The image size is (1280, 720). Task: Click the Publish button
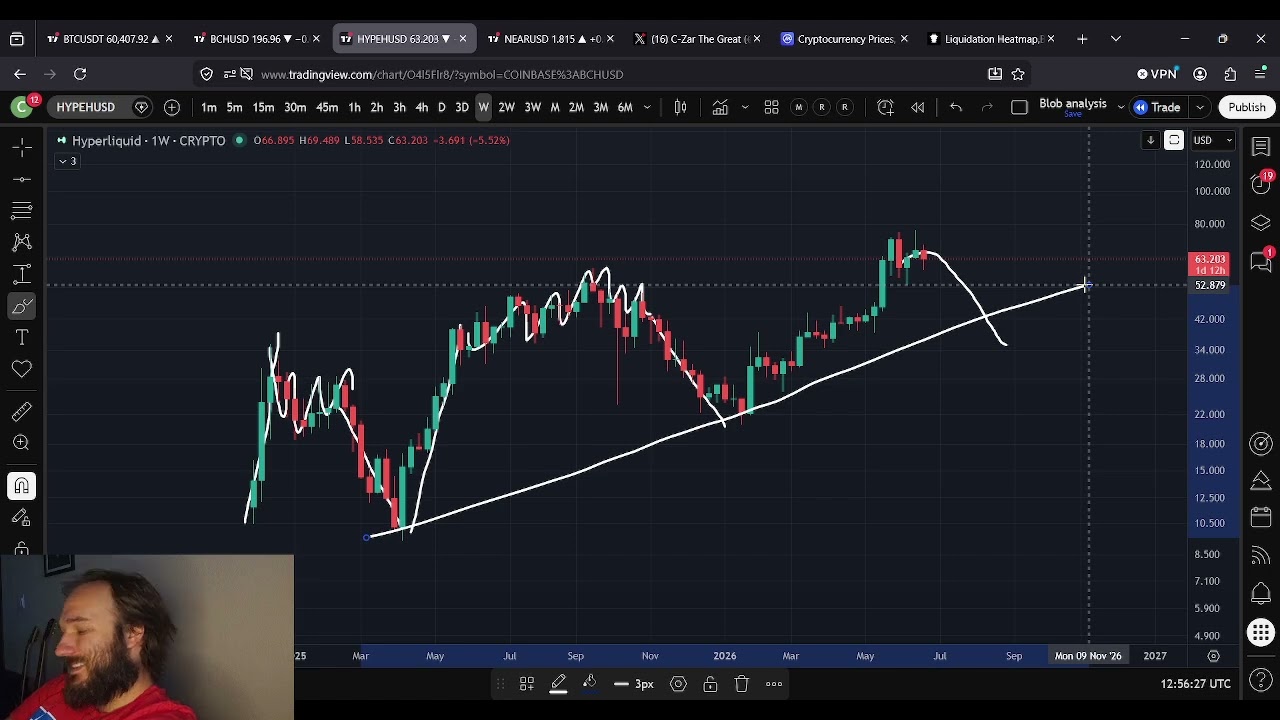[x=1247, y=107]
